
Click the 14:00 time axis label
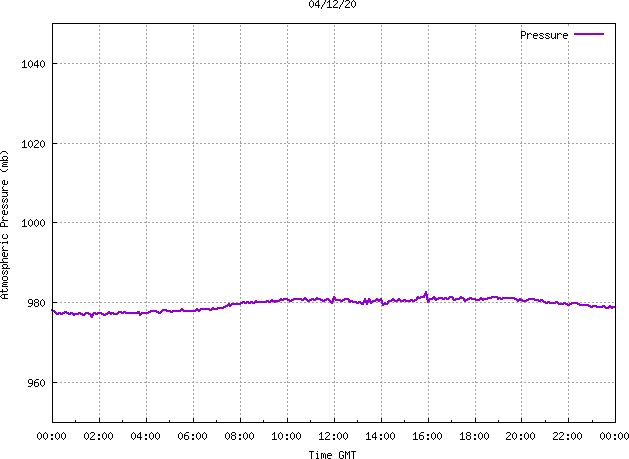click(x=380, y=436)
